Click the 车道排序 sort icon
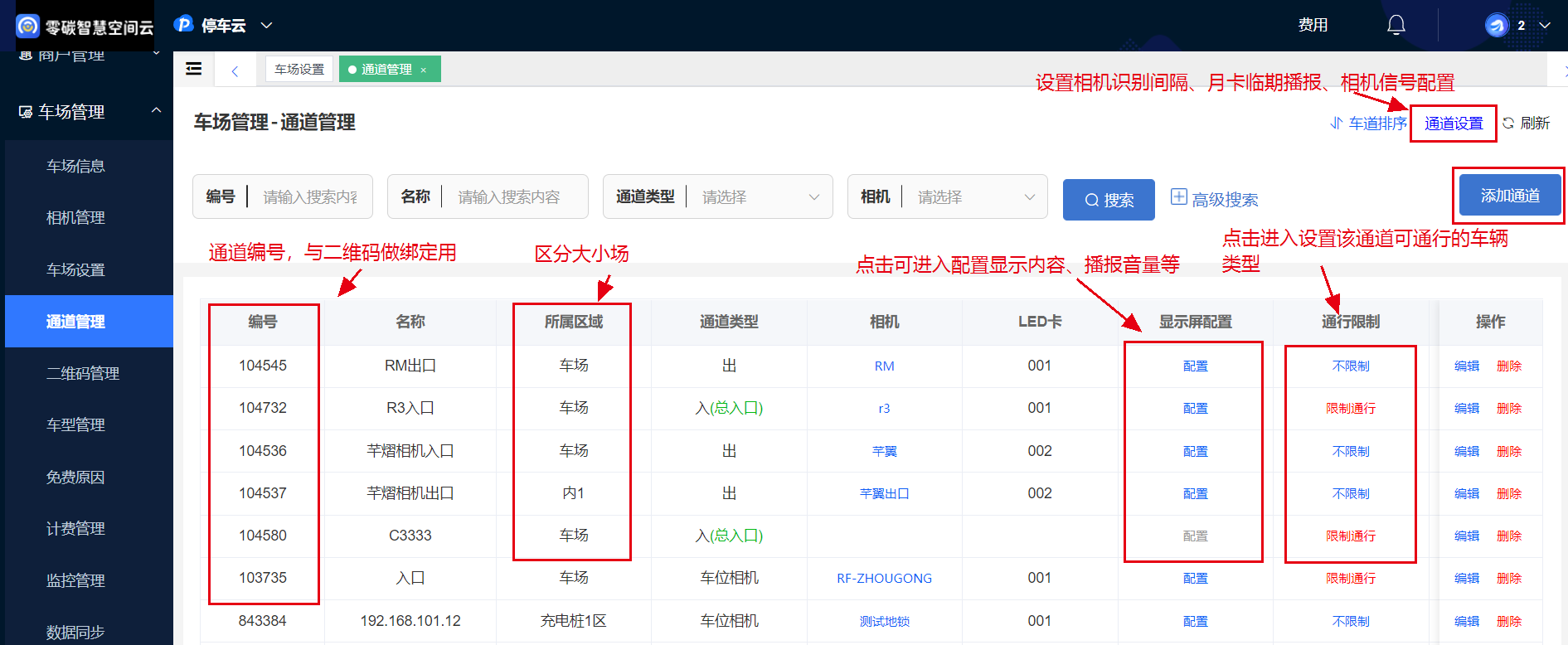This screenshot has height=645, width=1568. click(x=1337, y=124)
